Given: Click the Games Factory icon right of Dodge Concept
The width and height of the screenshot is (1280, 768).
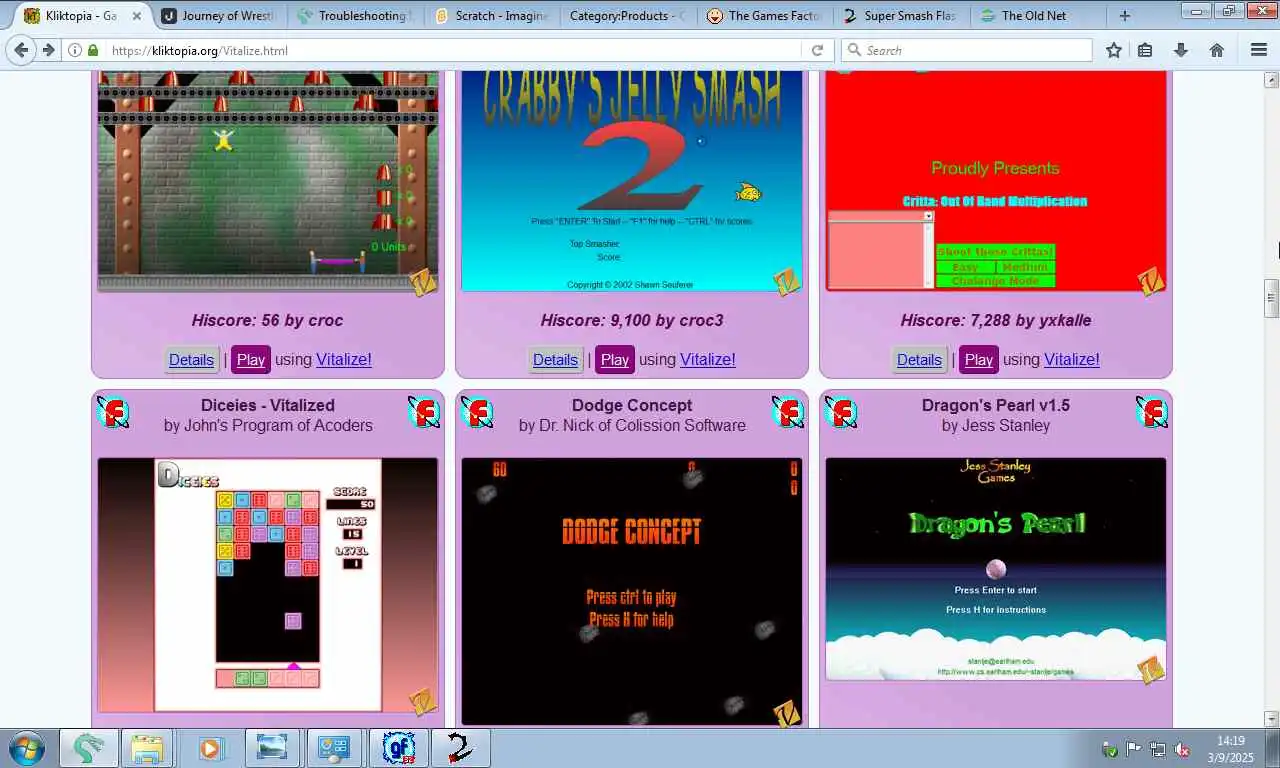Looking at the screenshot, I should click(x=788, y=412).
